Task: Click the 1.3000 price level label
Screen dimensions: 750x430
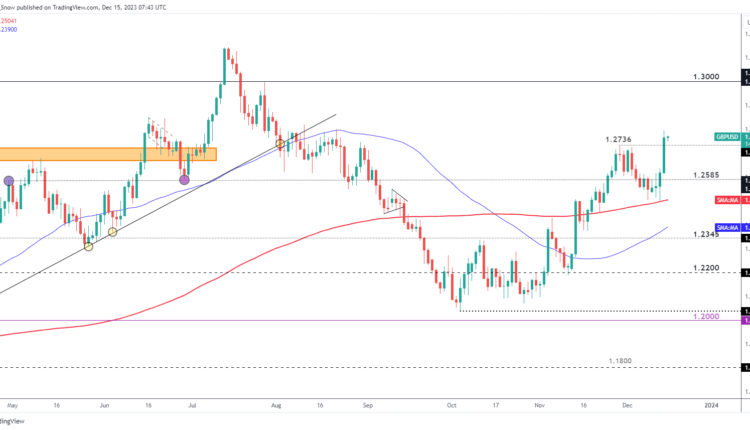Action: pyautogui.click(x=705, y=76)
